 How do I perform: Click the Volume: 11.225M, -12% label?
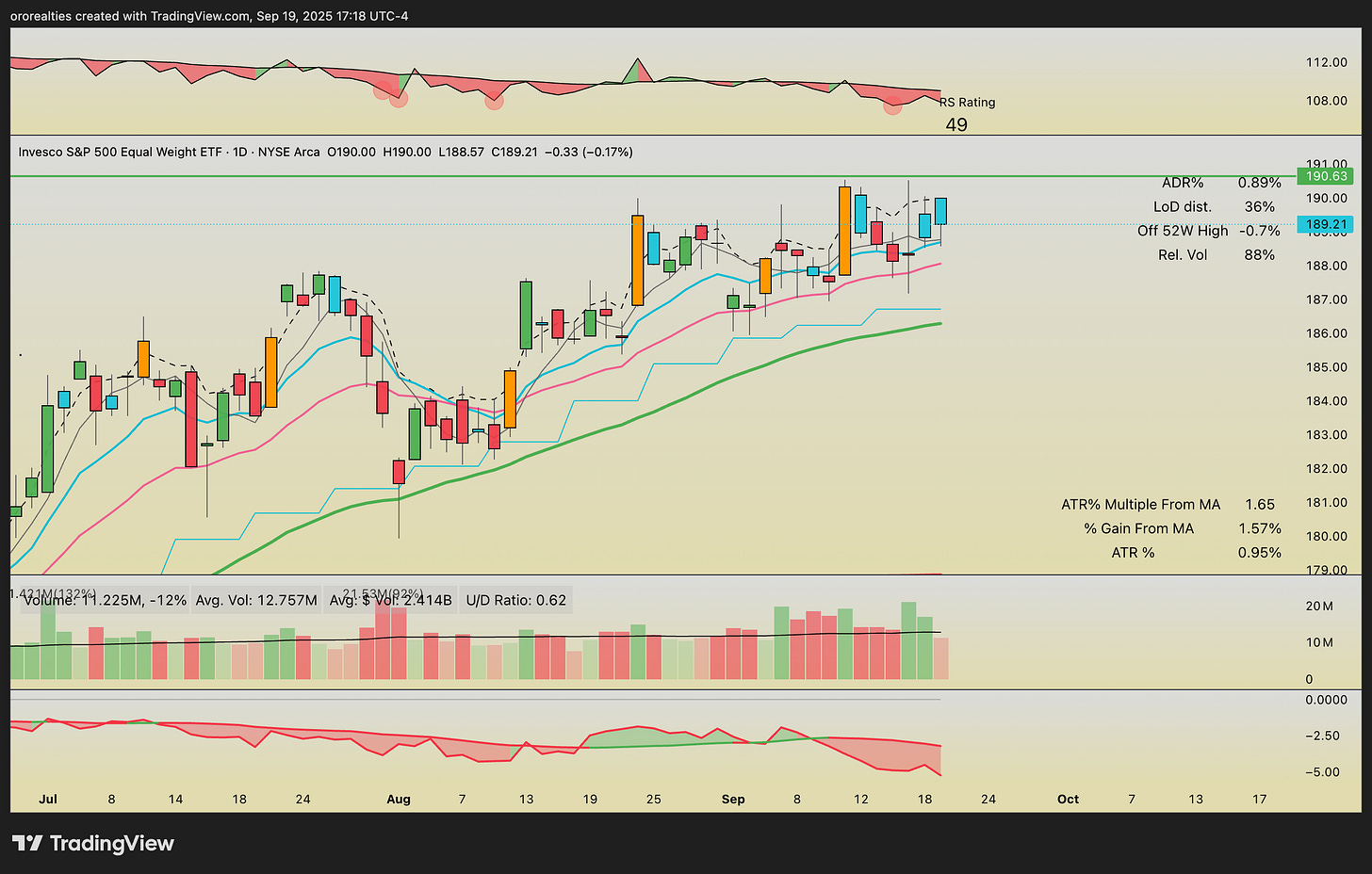[106, 600]
